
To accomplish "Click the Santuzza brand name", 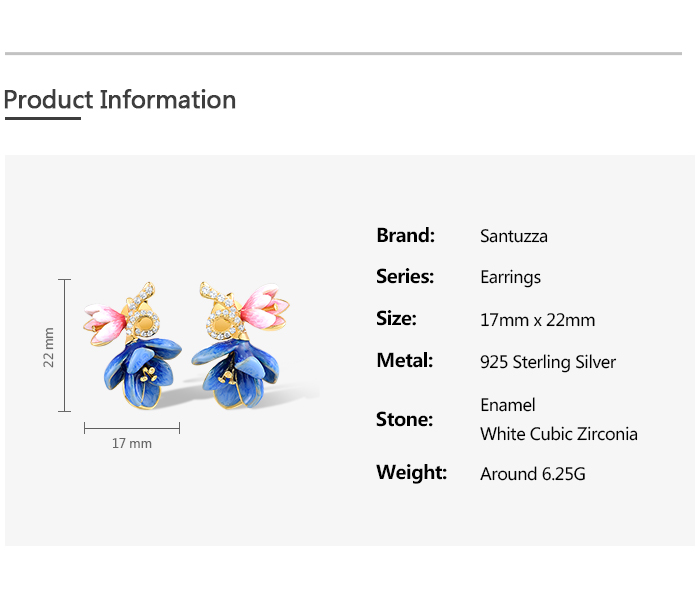I will point(514,237).
